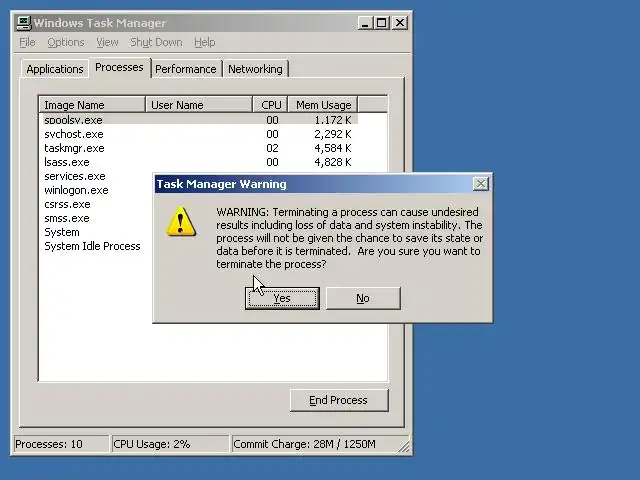Click taskmgr.exe CPU value 02
The height and width of the screenshot is (480, 640).
(x=272, y=148)
